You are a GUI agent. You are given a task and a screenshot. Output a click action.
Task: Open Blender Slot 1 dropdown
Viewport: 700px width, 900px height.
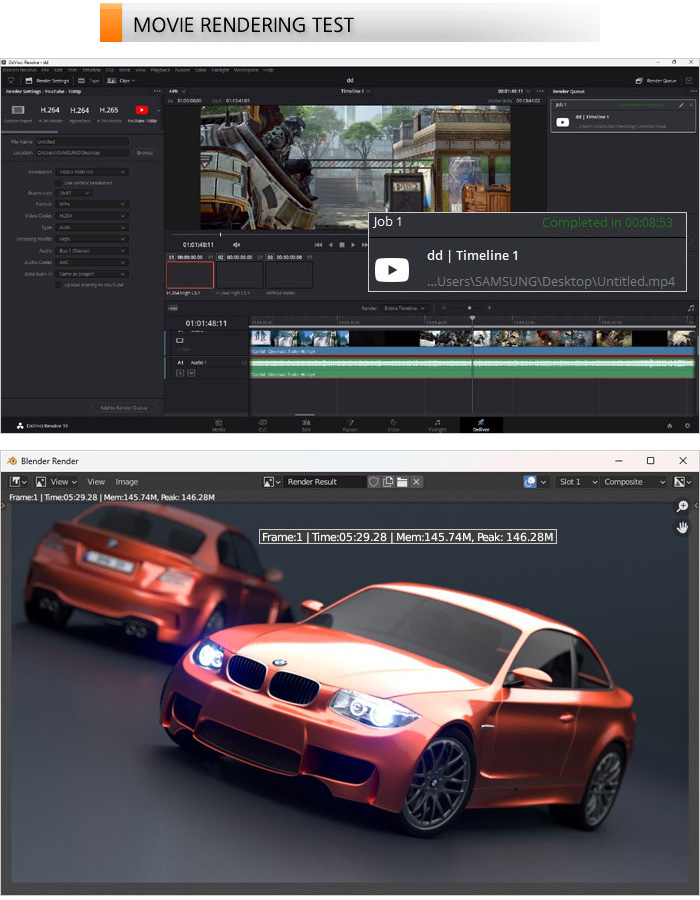click(x=578, y=482)
